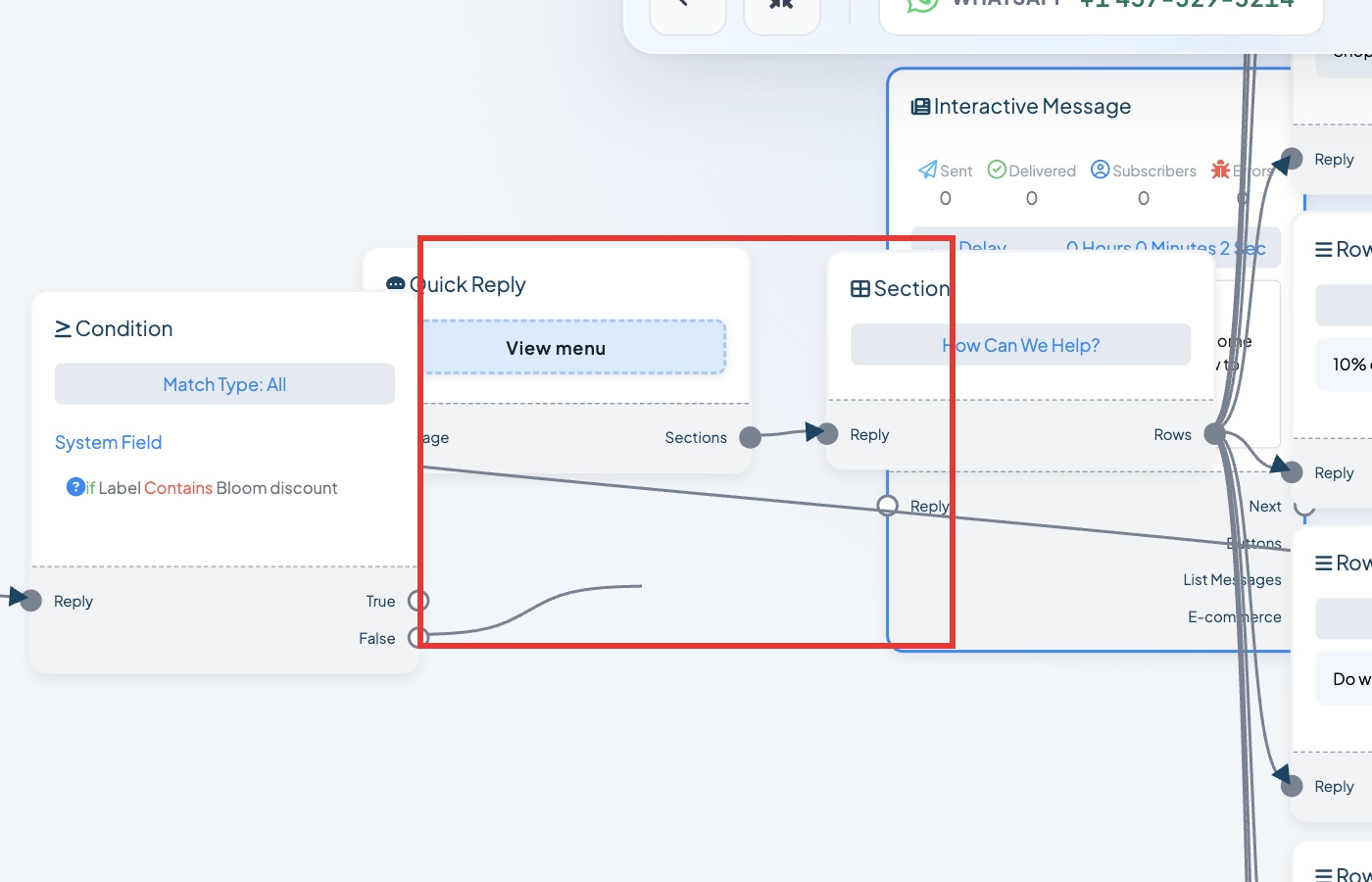Screen dimensions: 1372x882
Task: Click the Sent paper plane icon
Action: [x=927, y=170]
